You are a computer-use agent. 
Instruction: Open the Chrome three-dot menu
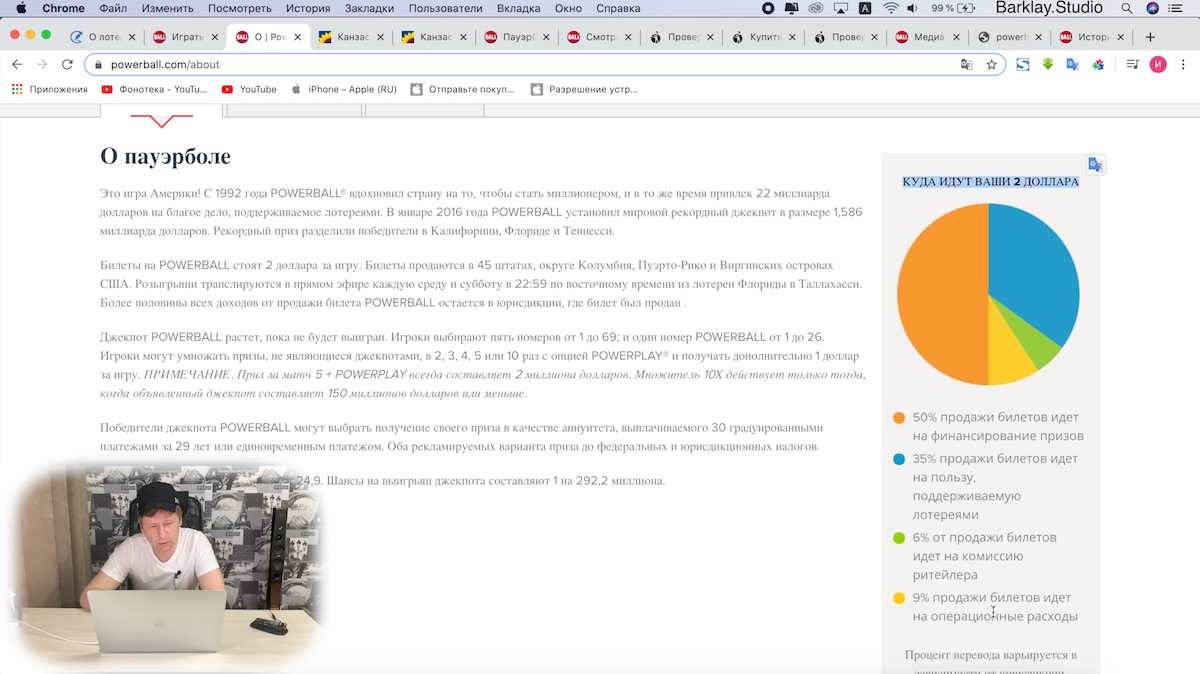(1184, 64)
